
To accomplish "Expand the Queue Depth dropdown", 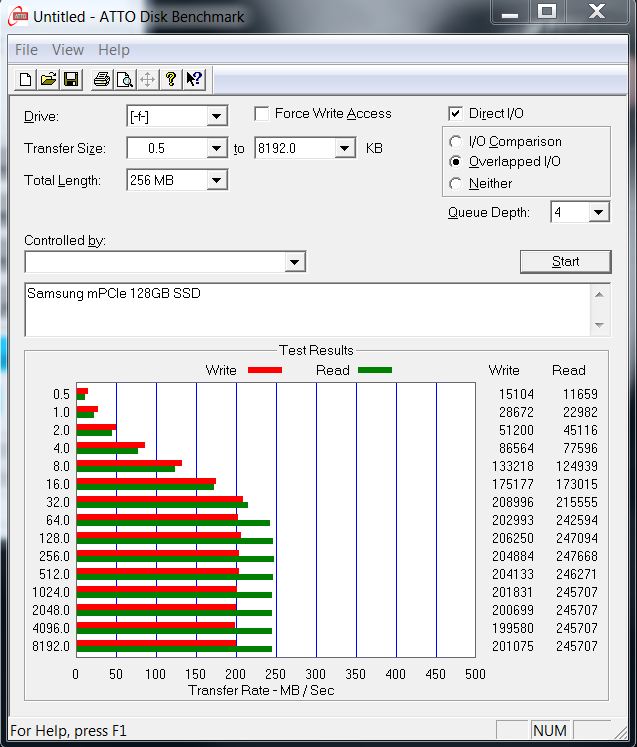I will point(598,212).
